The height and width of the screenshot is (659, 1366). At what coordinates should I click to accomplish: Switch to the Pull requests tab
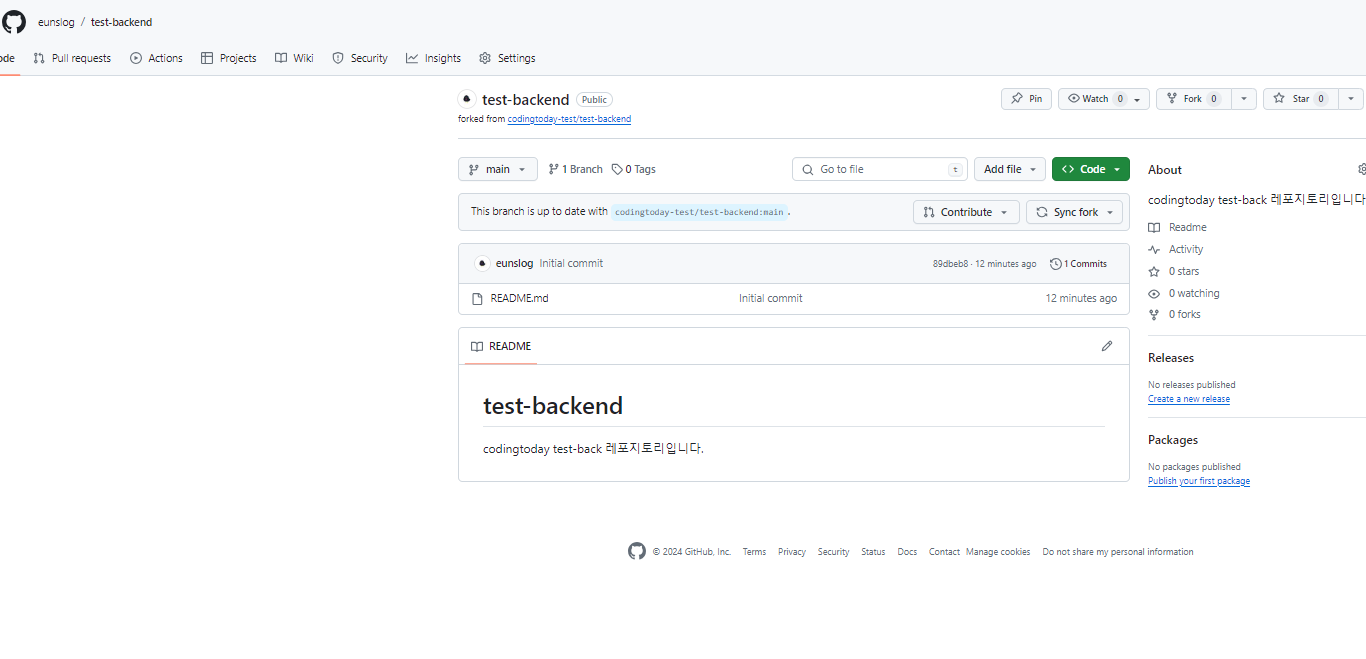[x=72, y=58]
